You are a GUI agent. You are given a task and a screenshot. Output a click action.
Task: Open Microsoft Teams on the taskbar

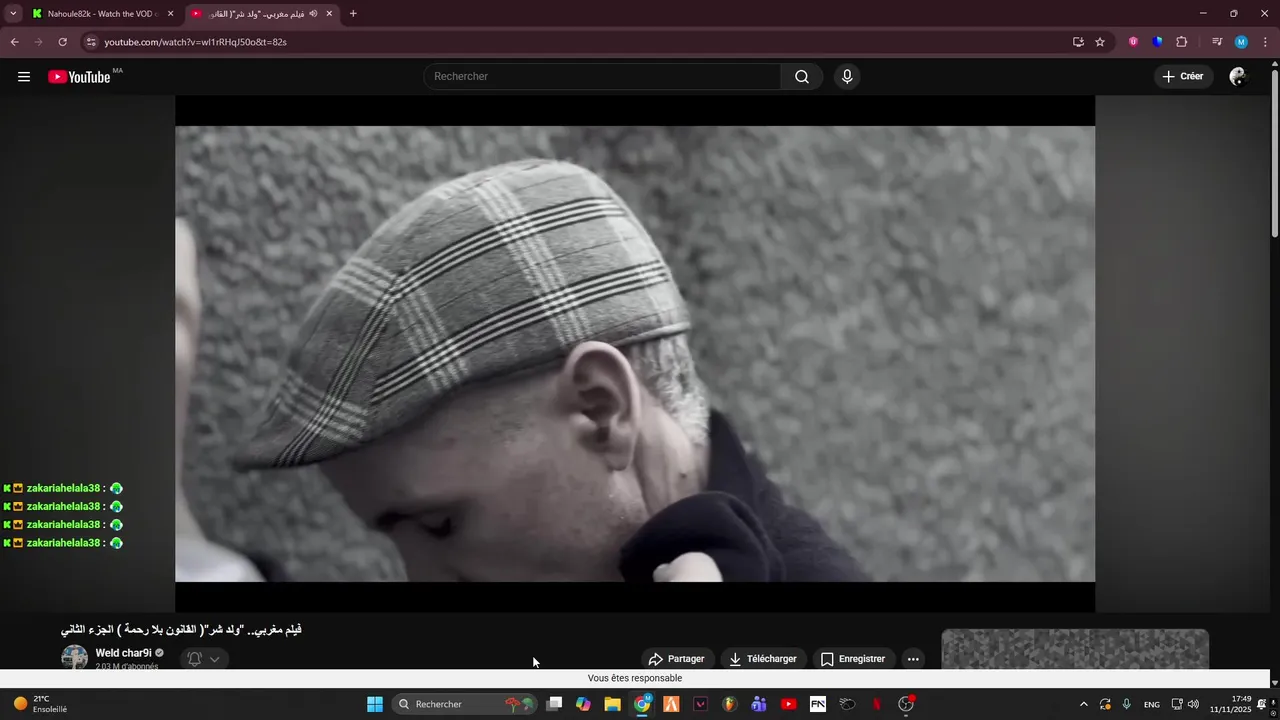click(x=759, y=704)
